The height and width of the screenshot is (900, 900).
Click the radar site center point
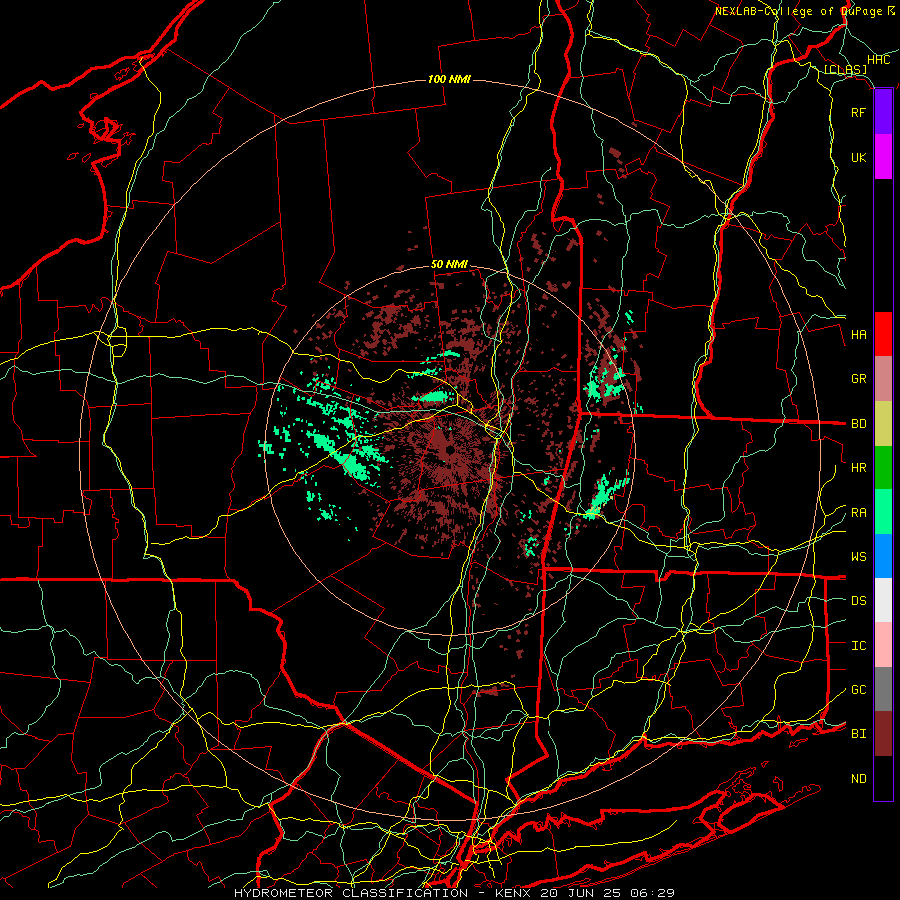click(449, 449)
